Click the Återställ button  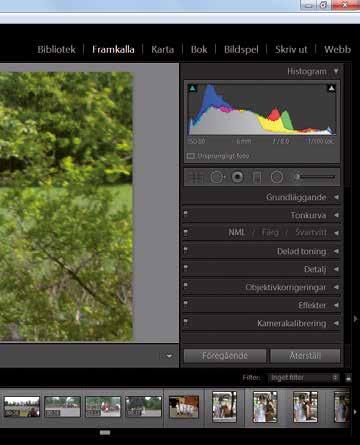tap(305, 356)
